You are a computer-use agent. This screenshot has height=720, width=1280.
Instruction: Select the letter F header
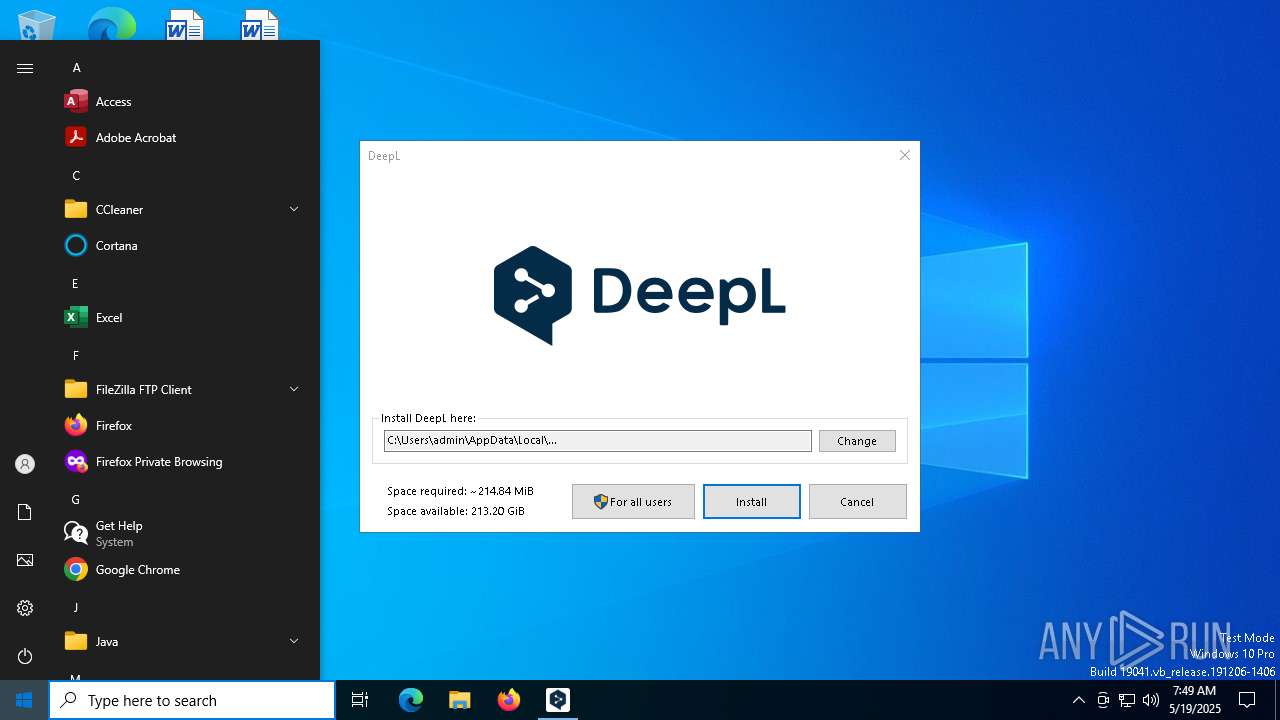[75, 356]
